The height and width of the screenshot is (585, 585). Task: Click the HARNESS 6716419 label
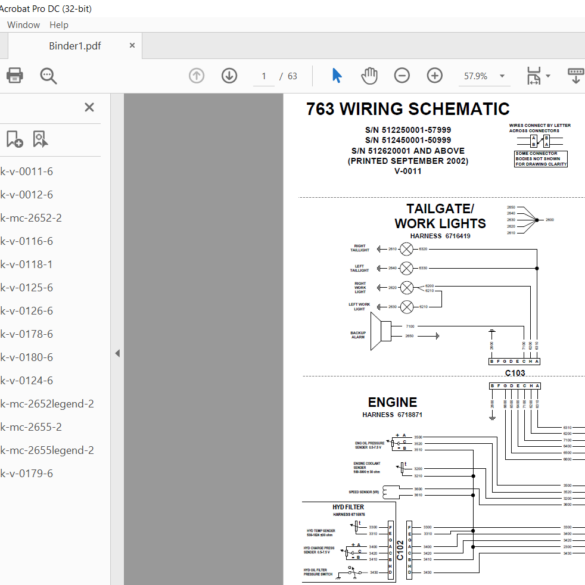(x=440, y=236)
